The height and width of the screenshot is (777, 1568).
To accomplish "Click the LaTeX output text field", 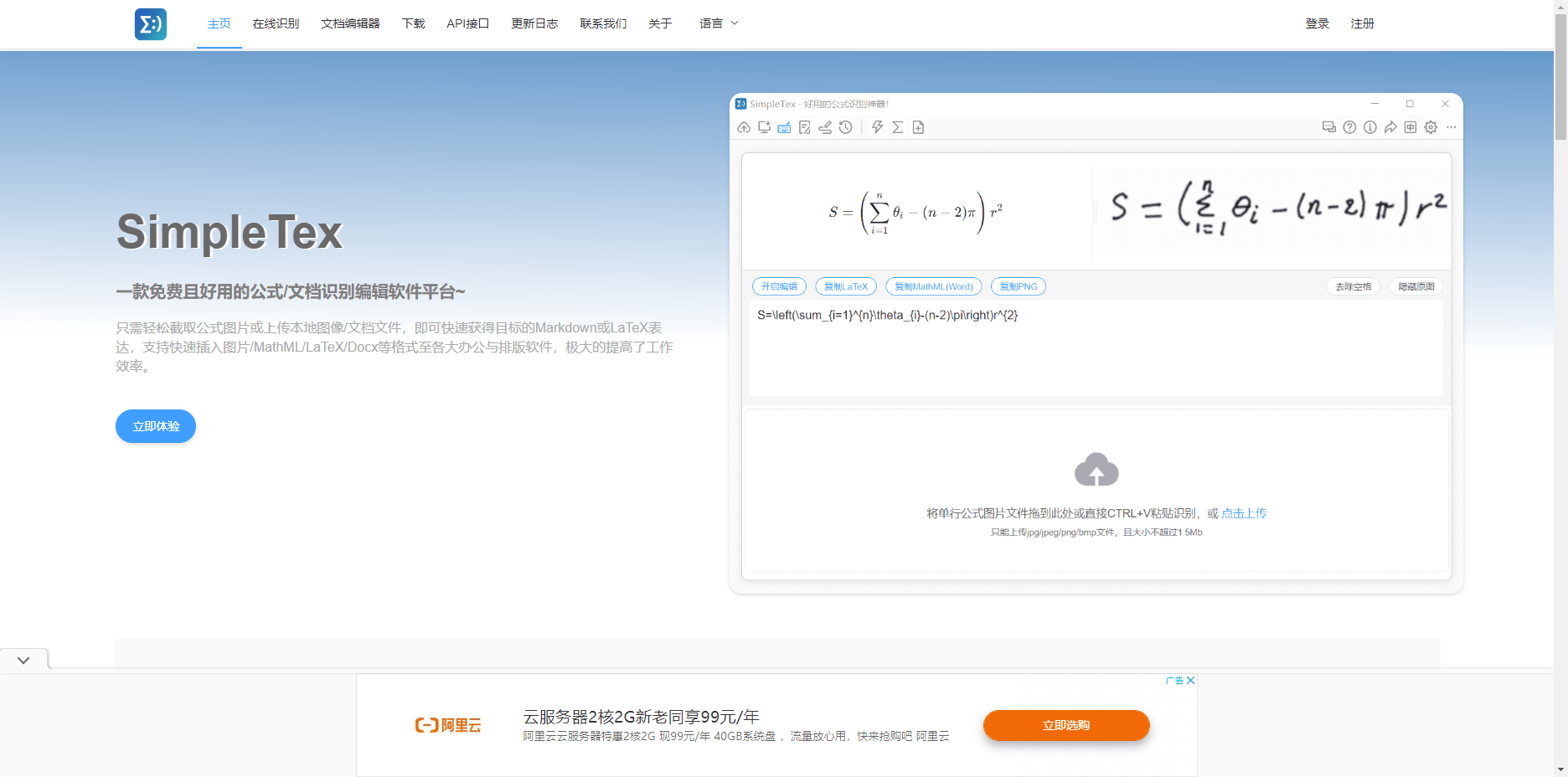I will [1096, 347].
